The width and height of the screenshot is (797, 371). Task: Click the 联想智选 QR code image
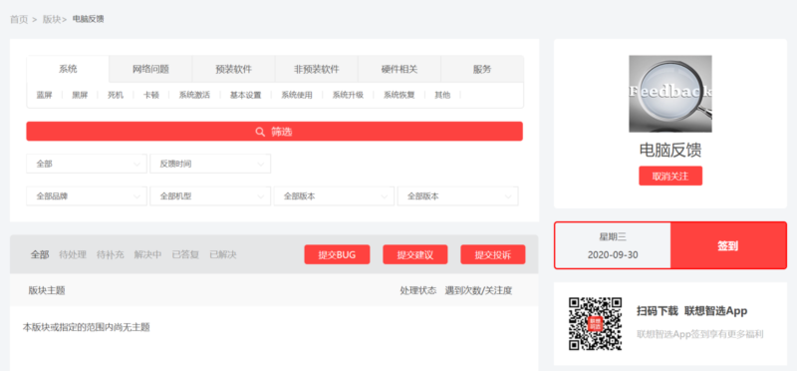(x=595, y=324)
